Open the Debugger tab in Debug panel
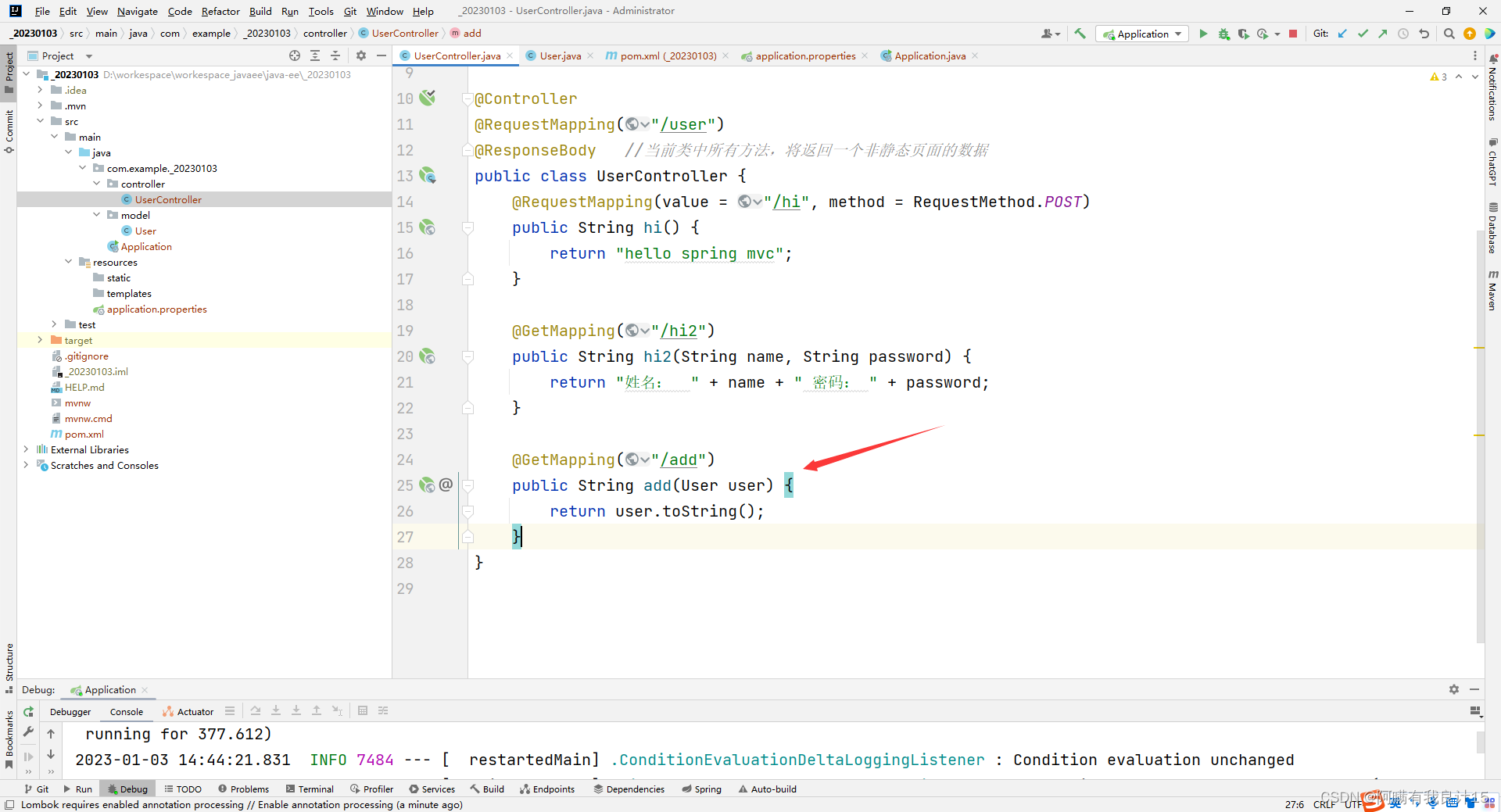The height and width of the screenshot is (812, 1501). [70, 711]
